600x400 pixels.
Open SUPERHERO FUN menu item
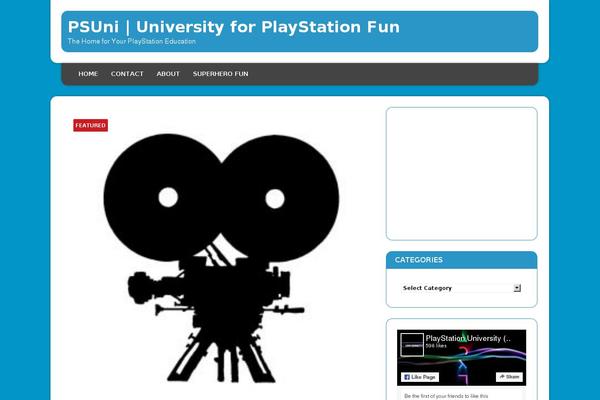click(x=220, y=74)
